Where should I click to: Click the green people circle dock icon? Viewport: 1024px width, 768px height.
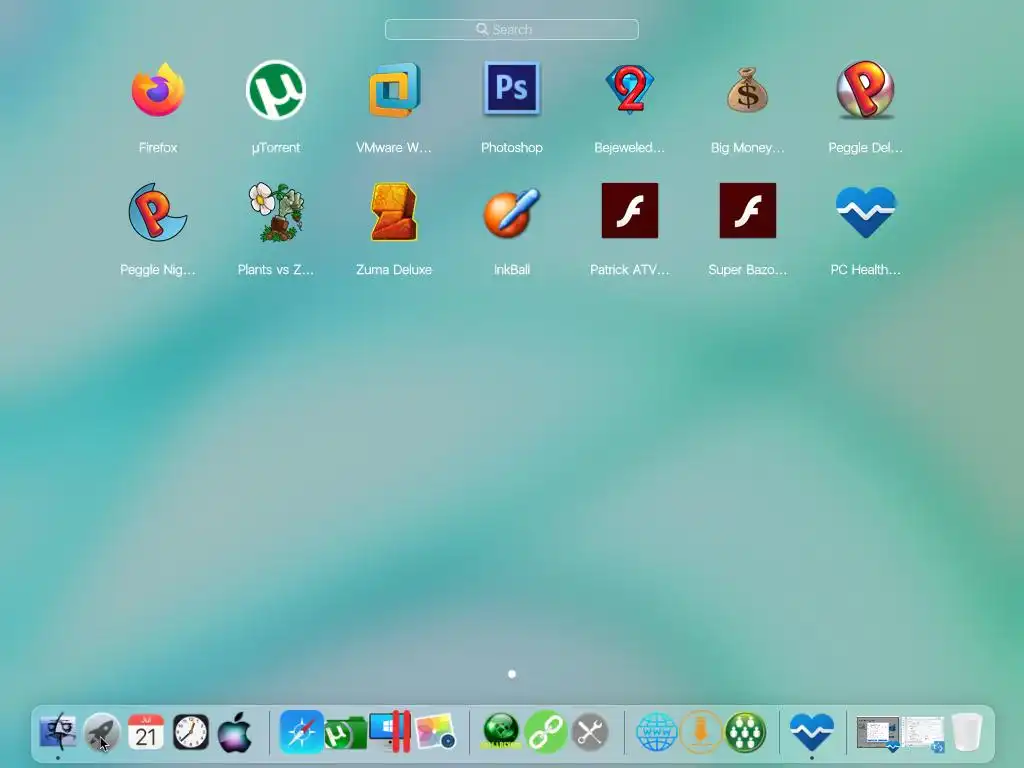(x=745, y=732)
